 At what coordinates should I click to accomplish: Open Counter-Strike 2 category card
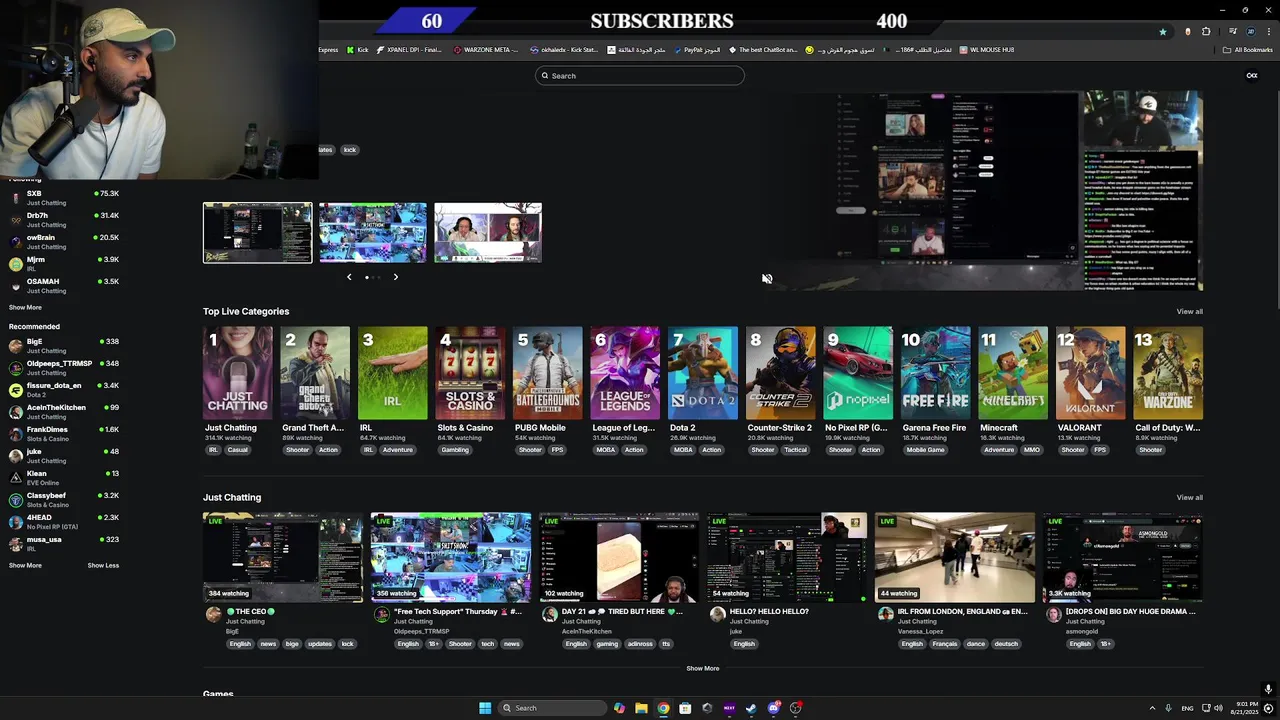click(780, 373)
